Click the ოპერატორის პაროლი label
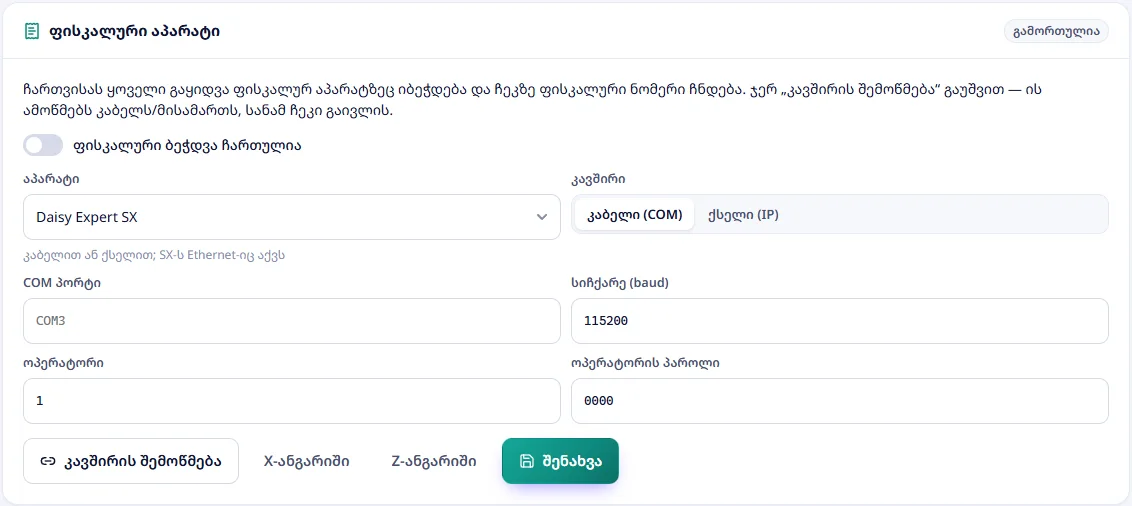 pyautogui.click(x=645, y=362)
